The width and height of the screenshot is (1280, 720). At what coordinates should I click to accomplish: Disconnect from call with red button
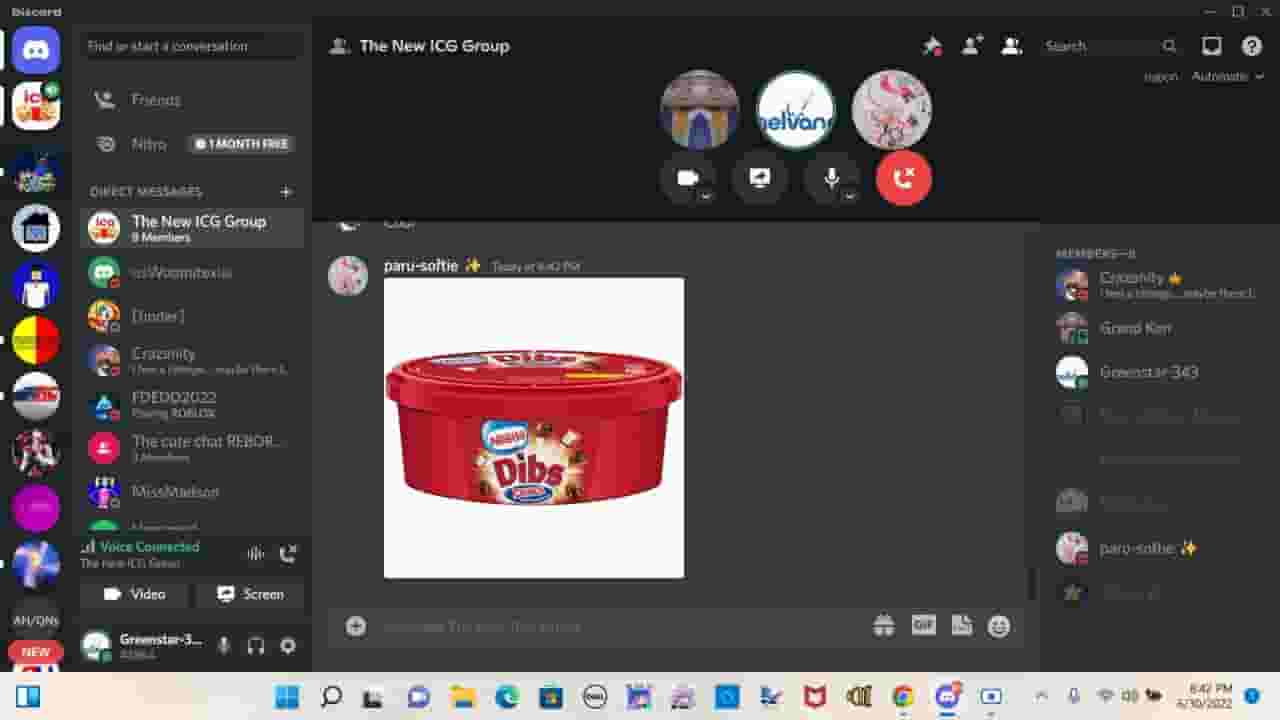pyautogui.click(x=904, y=178)
